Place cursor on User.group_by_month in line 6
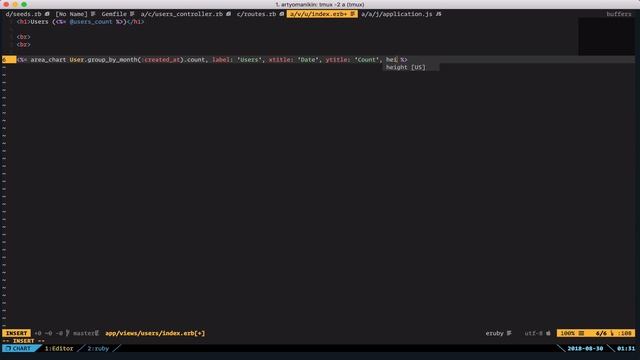 [x=104, y=60]
